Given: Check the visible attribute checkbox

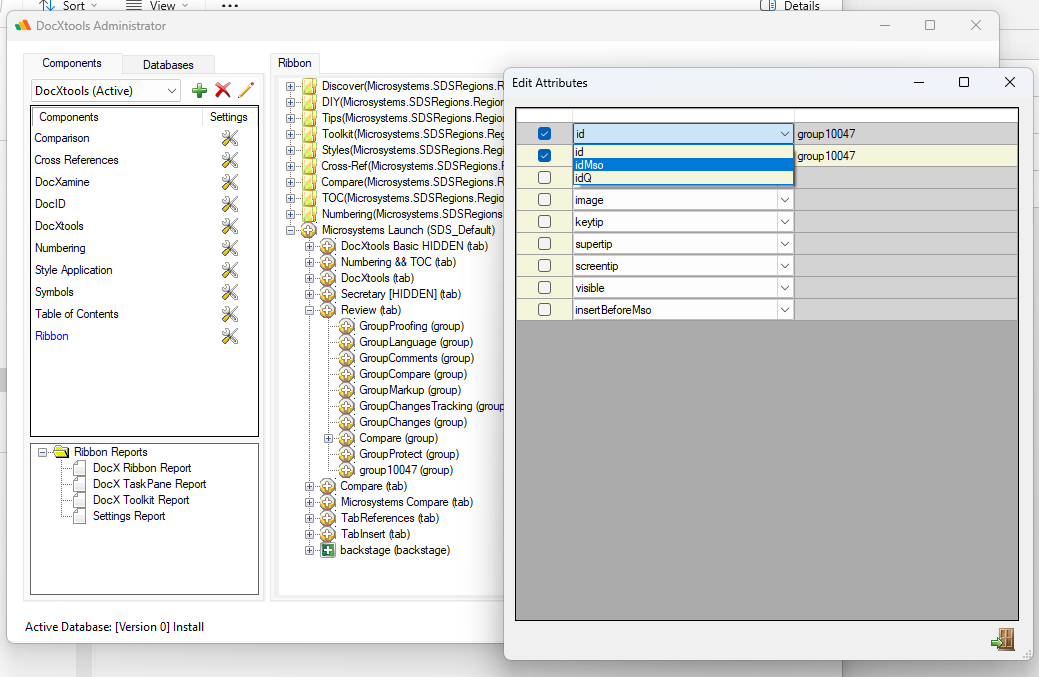Looking at the screenshot, I should click(545, 287).
